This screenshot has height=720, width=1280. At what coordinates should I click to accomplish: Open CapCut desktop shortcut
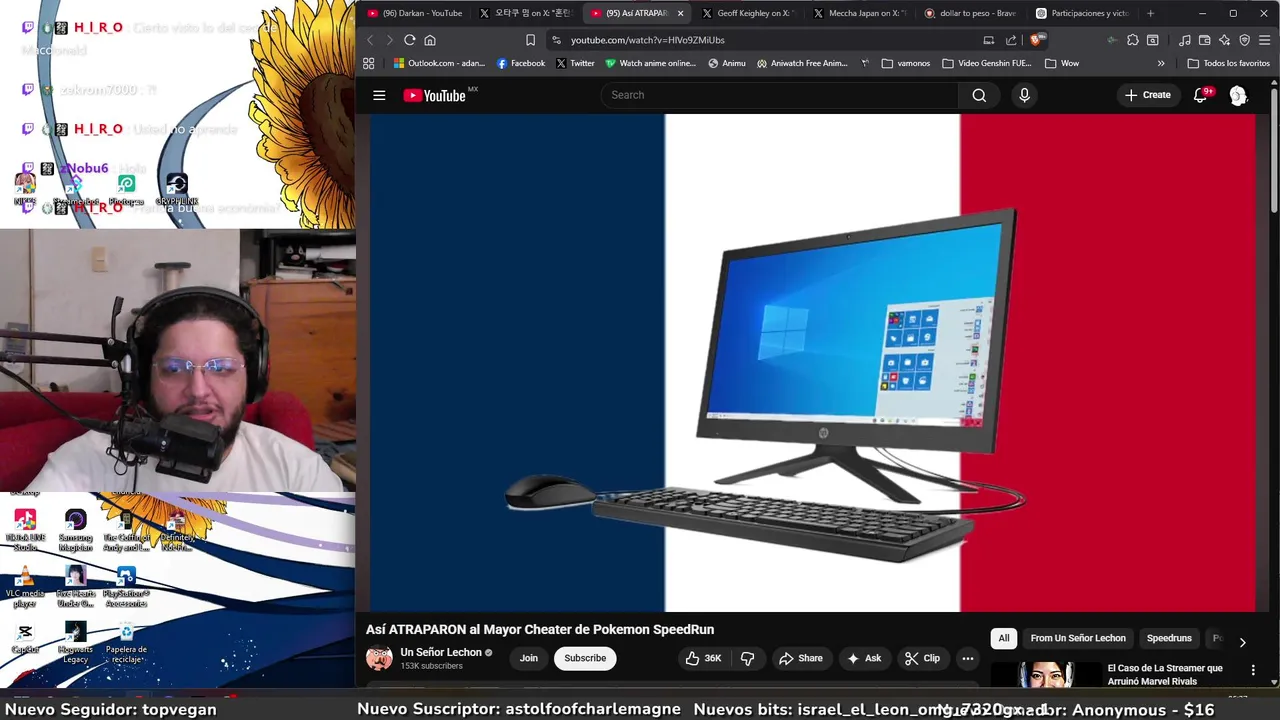click(x=25, y=638)
